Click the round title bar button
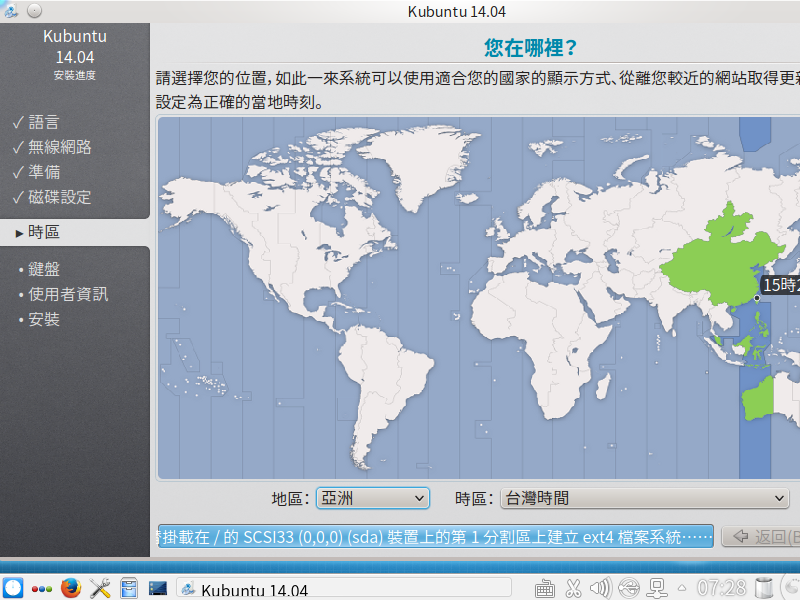This screenshot has height=600, width=800. point(35,11)
